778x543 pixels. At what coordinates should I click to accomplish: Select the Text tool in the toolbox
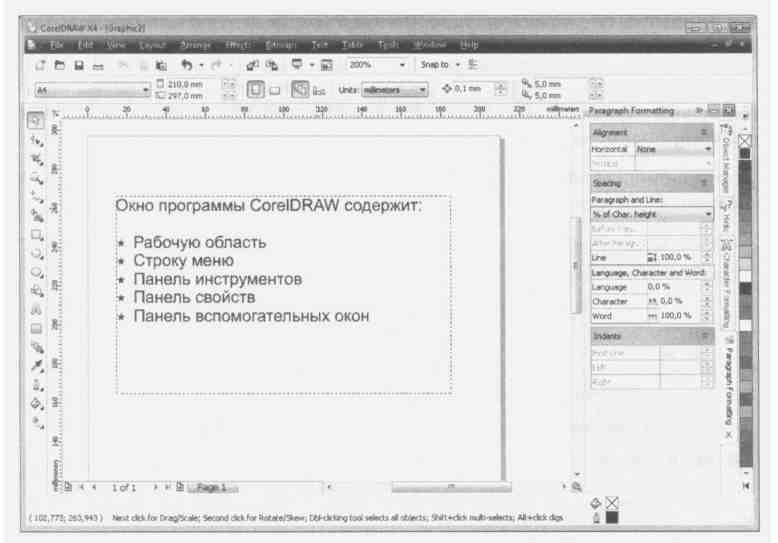pyautogui.click(x=36, y=310)
